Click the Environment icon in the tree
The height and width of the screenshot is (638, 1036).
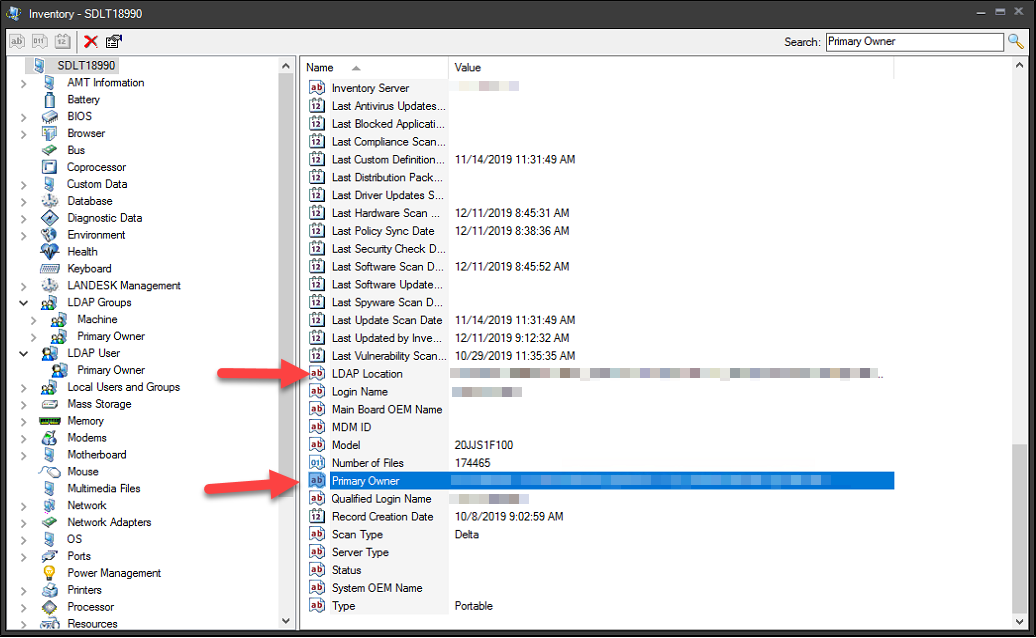pos(49,235)
